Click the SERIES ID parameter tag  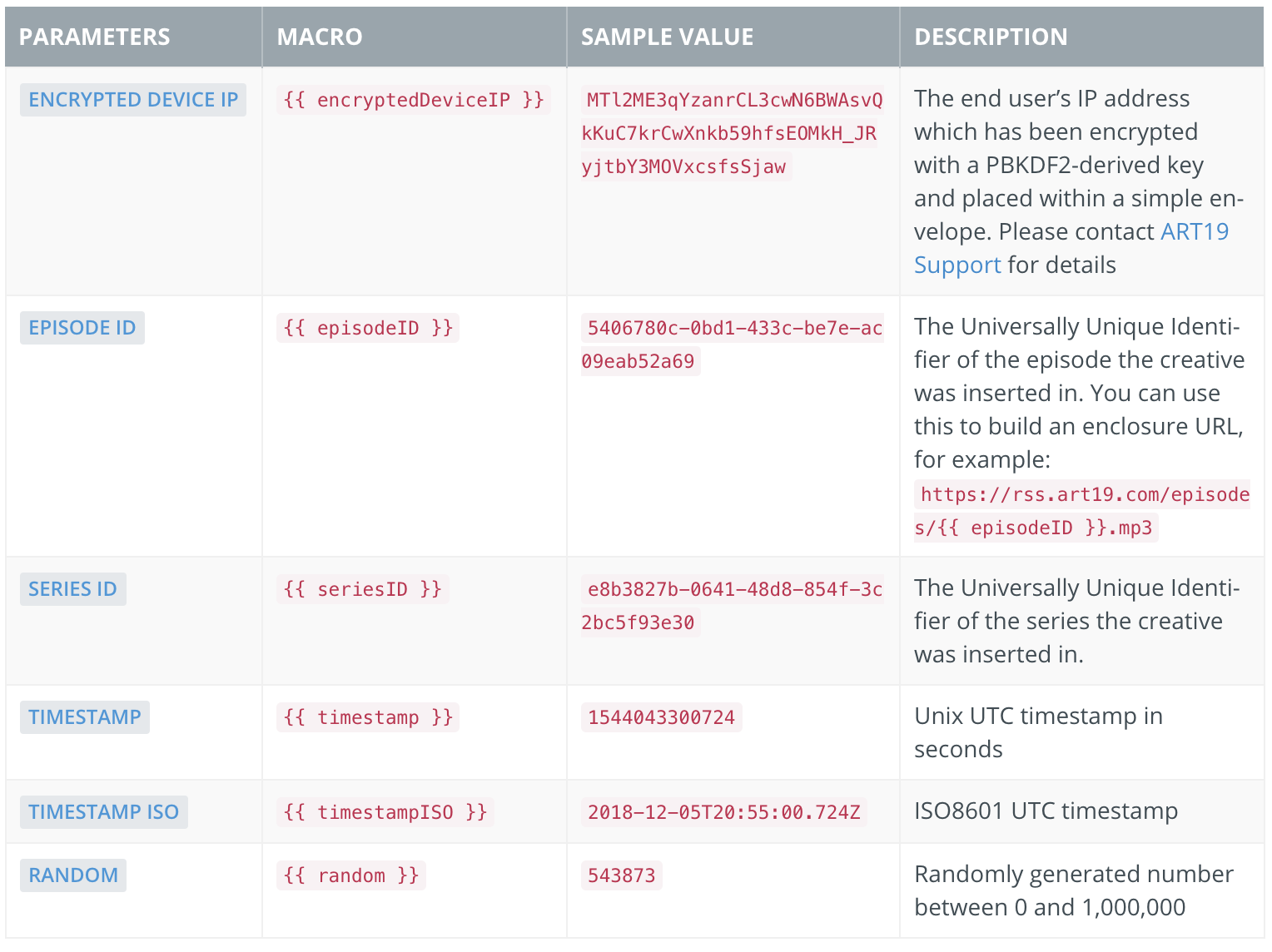[72, 589]
